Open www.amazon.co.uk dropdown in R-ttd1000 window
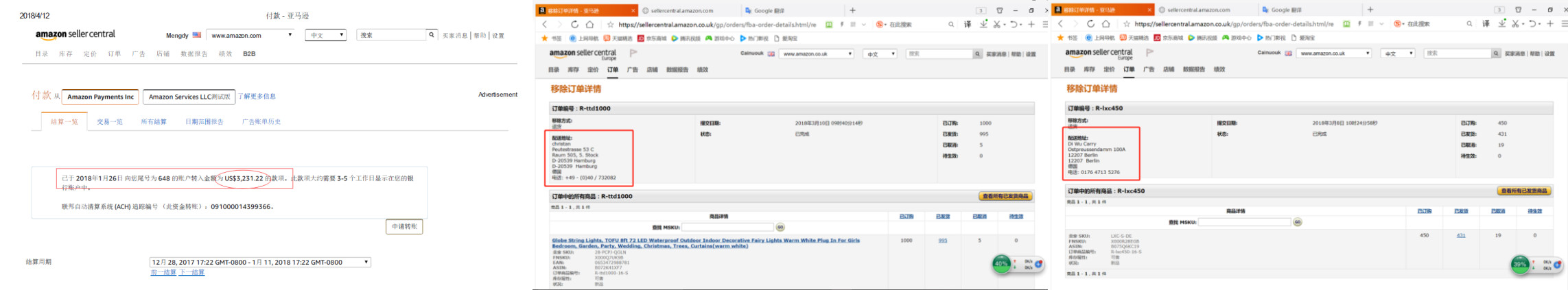This screenshot has width=1568, height=290. (817, 53)
